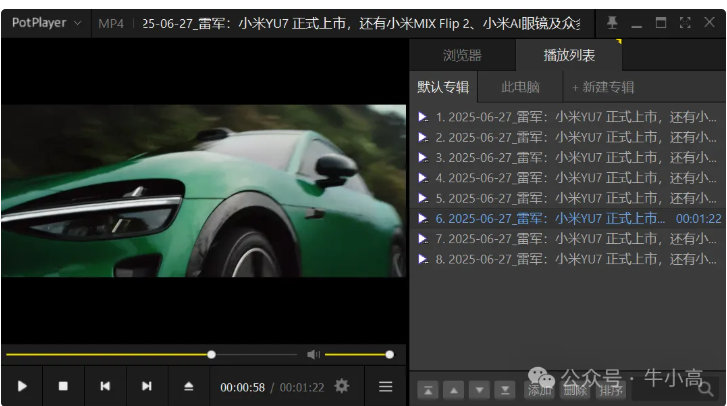Select playlist item 1
The height and width of the screenshot is (406, 727).
567,117
